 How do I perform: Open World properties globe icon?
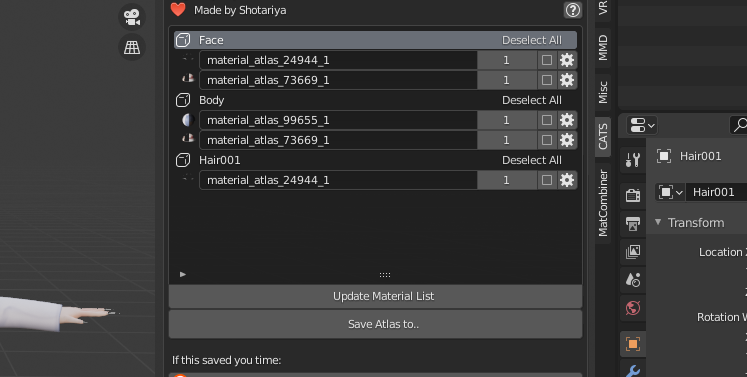pyautogui.click(x=633, y=308)
